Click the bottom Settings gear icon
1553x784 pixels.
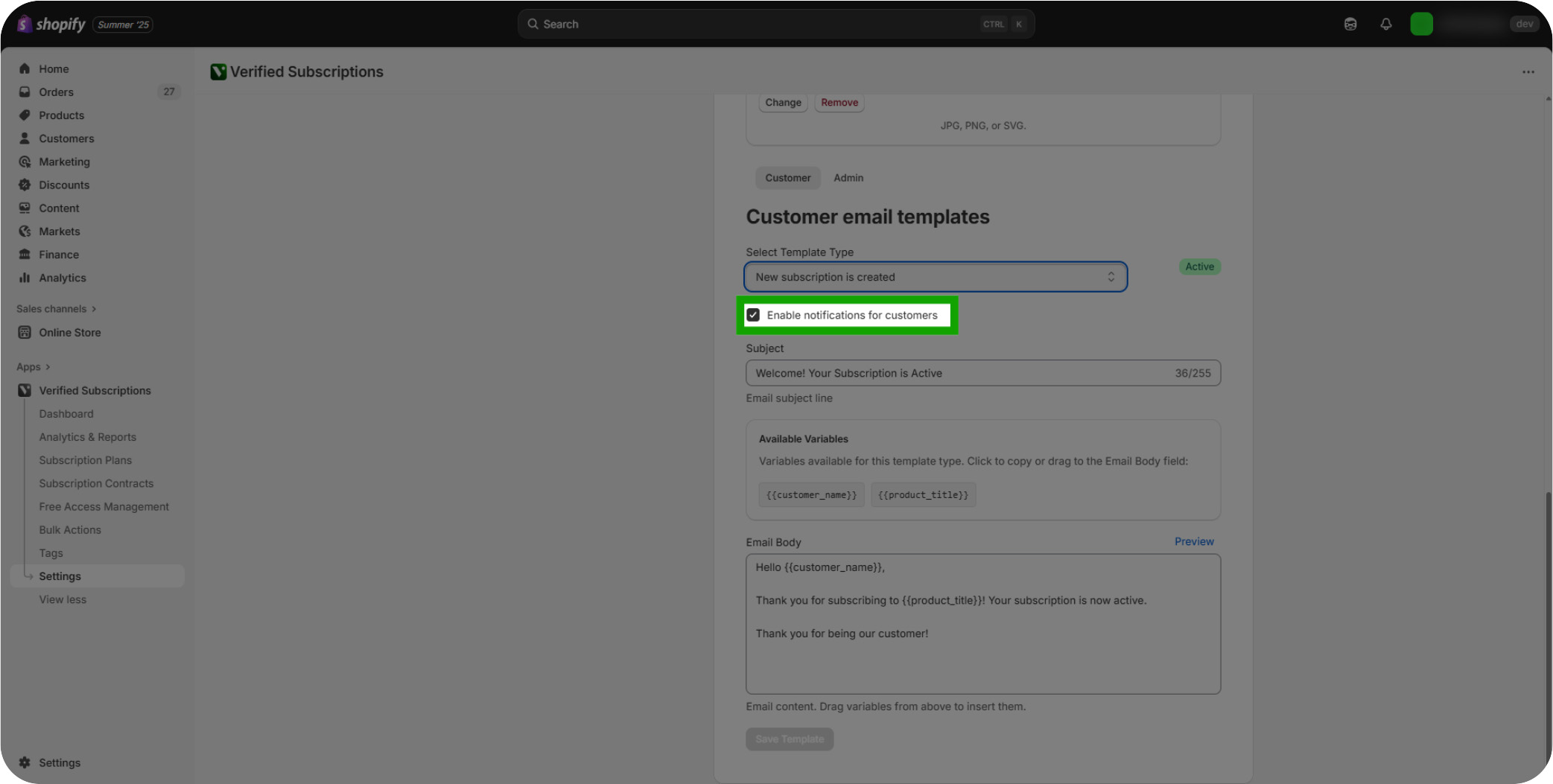pyautogui.click(x=25, y=762)
